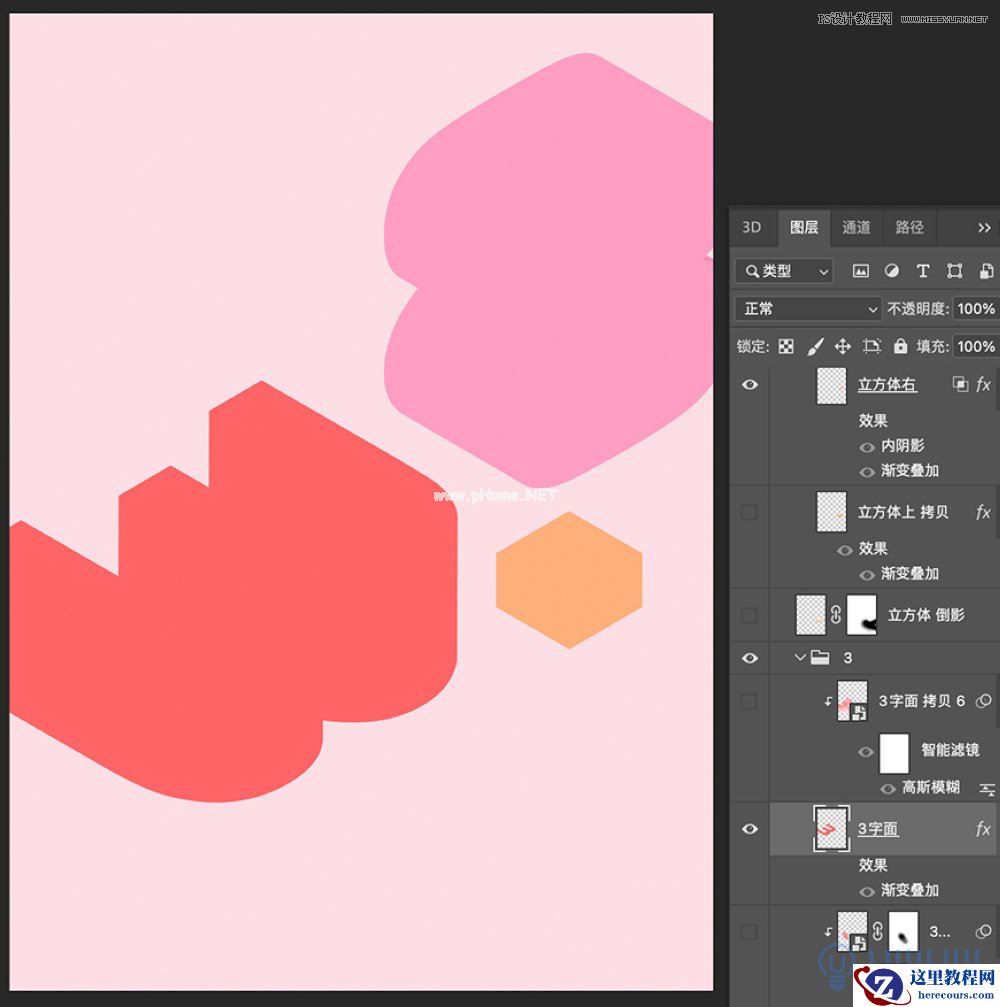
Task: Click clipping arrow on 3字面 拷贝 6
Action: [x=829, y=702]
